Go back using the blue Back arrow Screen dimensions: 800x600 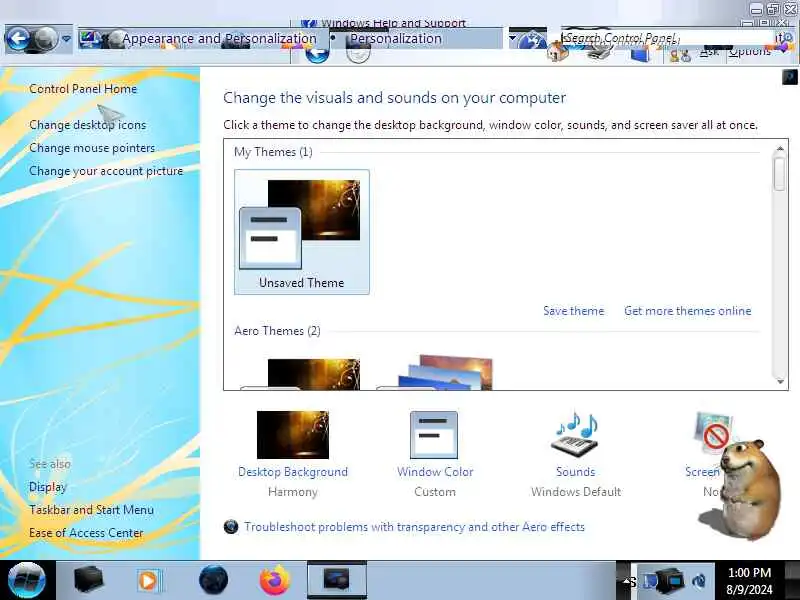coord(18,38)
